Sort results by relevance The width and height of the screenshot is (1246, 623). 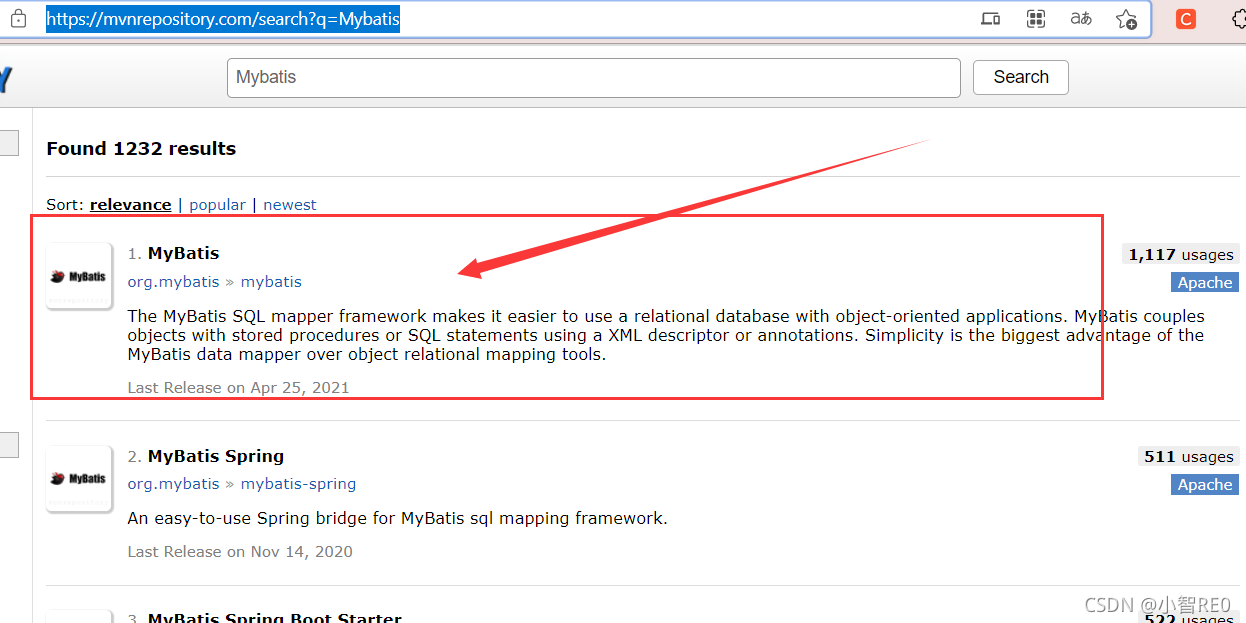tap(130, 204)
